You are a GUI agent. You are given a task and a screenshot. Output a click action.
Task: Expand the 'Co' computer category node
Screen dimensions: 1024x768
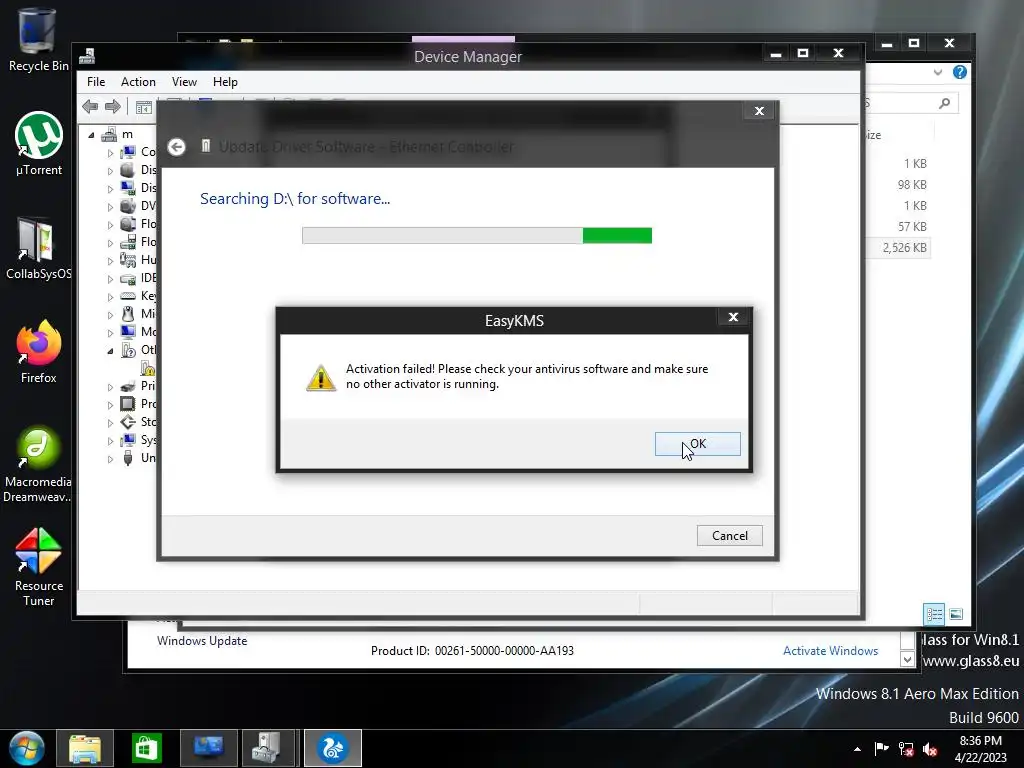[x=110, y=153]
